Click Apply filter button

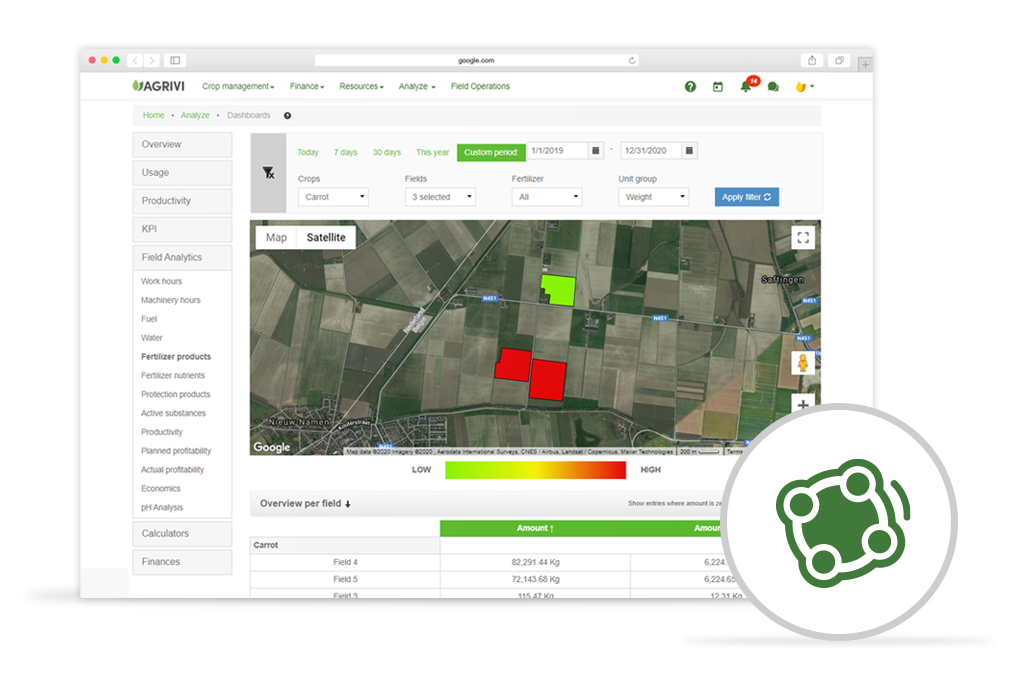[746, 197]
